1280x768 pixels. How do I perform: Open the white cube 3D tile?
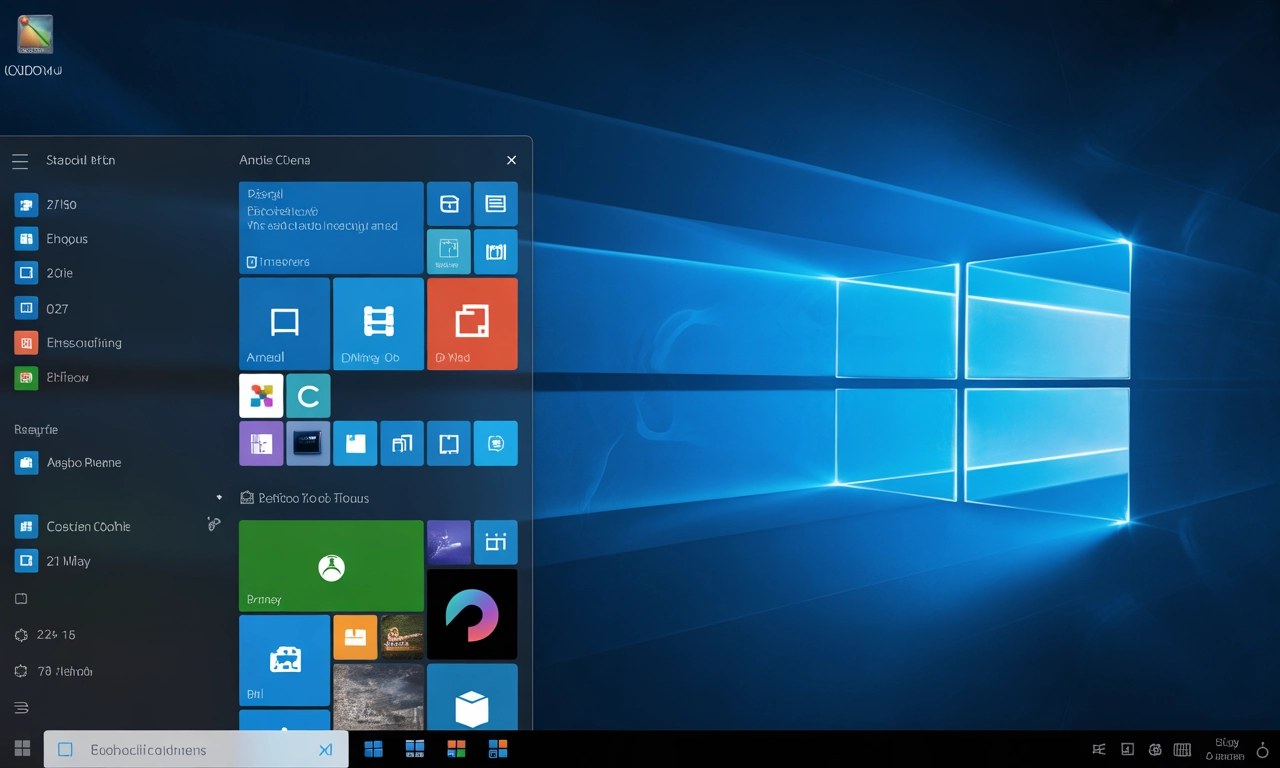[472, 697]
